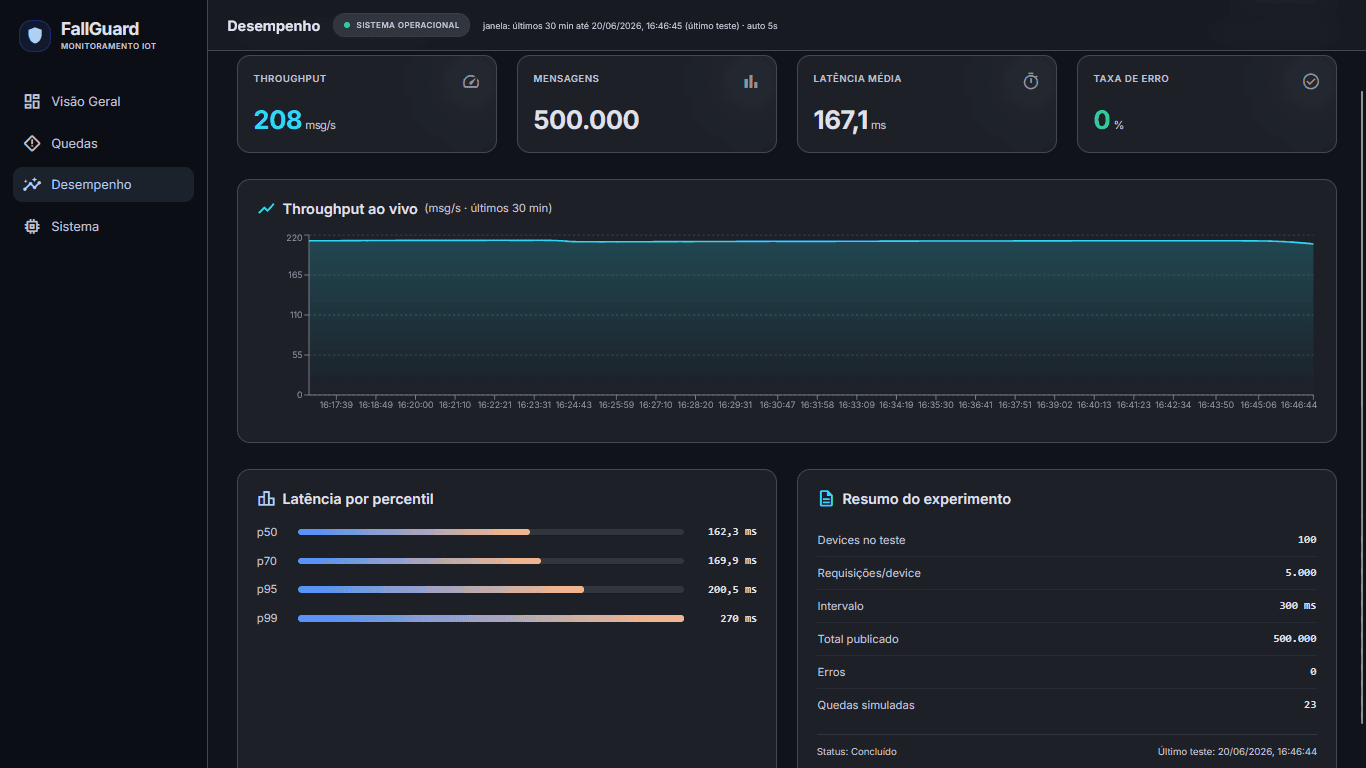Click the FallGuard shield logo
This screenshot has width=1366, height=768.
pos(35,36)
